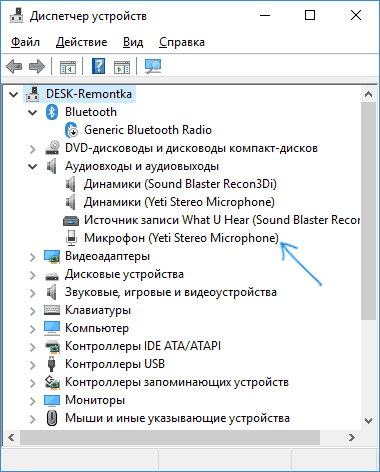Select Источник записи What U Hear label
This screenshot has width=380, height=472.
(222, 220)
